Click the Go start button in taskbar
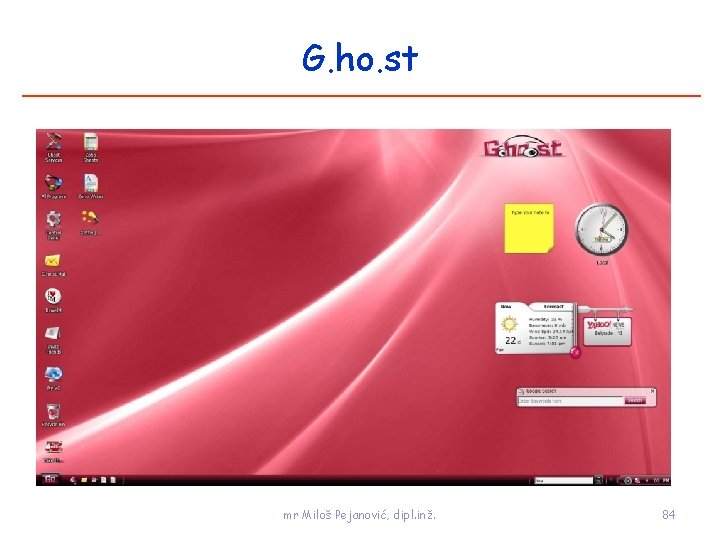The width and height of the screenshot is (720, 540). [50, 479]
